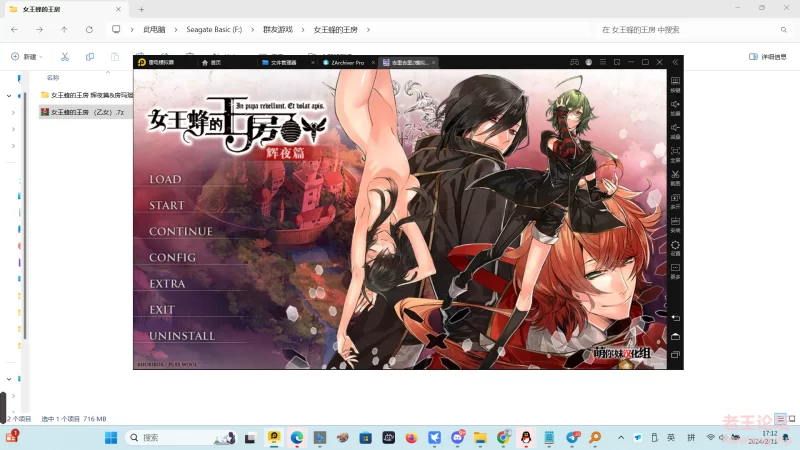Image resolution: width=800 pixels, height=450 pixels.
Task: Open 新建 dropdown in Explorer toolbar
Action: [x=27, y=57]
